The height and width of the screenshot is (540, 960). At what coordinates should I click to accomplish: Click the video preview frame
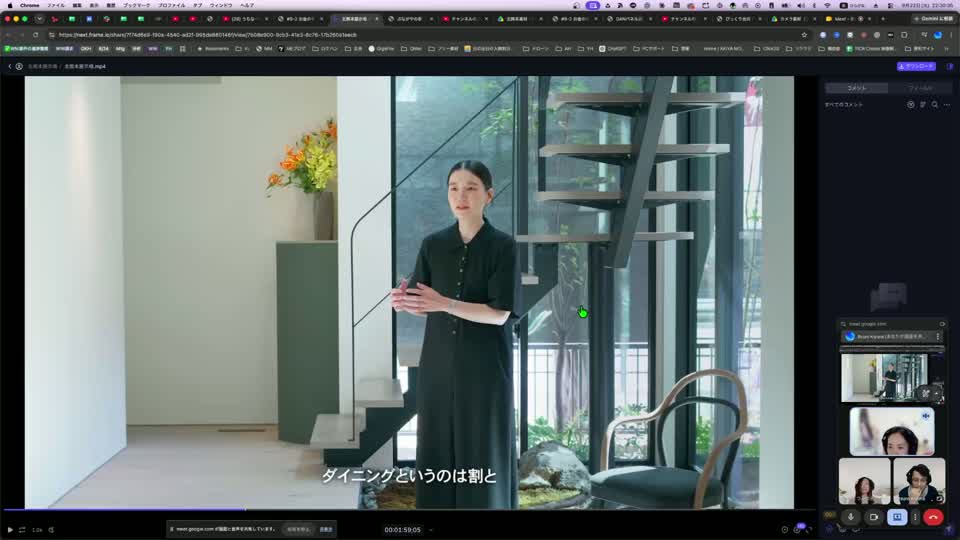pyautogui.click(x=409, y=292)
